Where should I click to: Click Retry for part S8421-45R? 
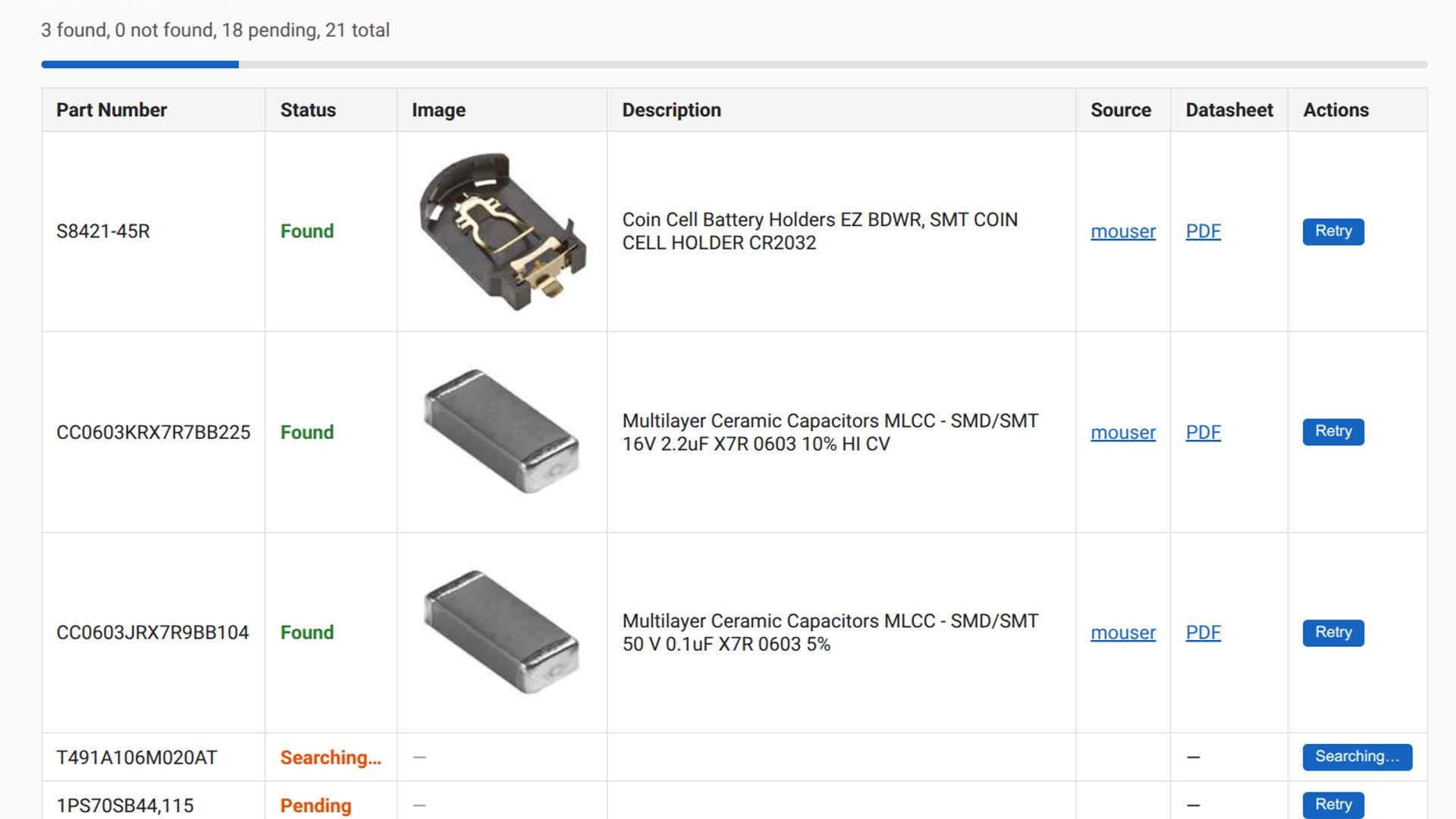point(1333,231)
